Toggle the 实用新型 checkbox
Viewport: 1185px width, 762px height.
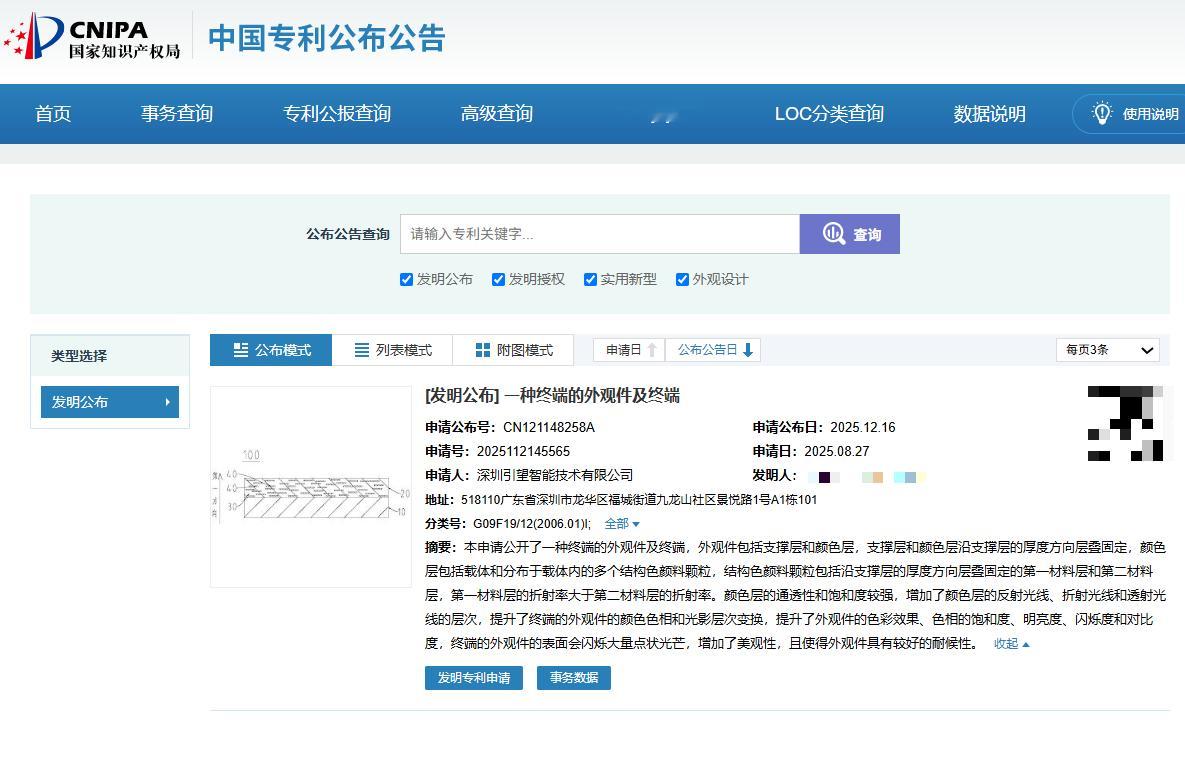click(590, 280)
